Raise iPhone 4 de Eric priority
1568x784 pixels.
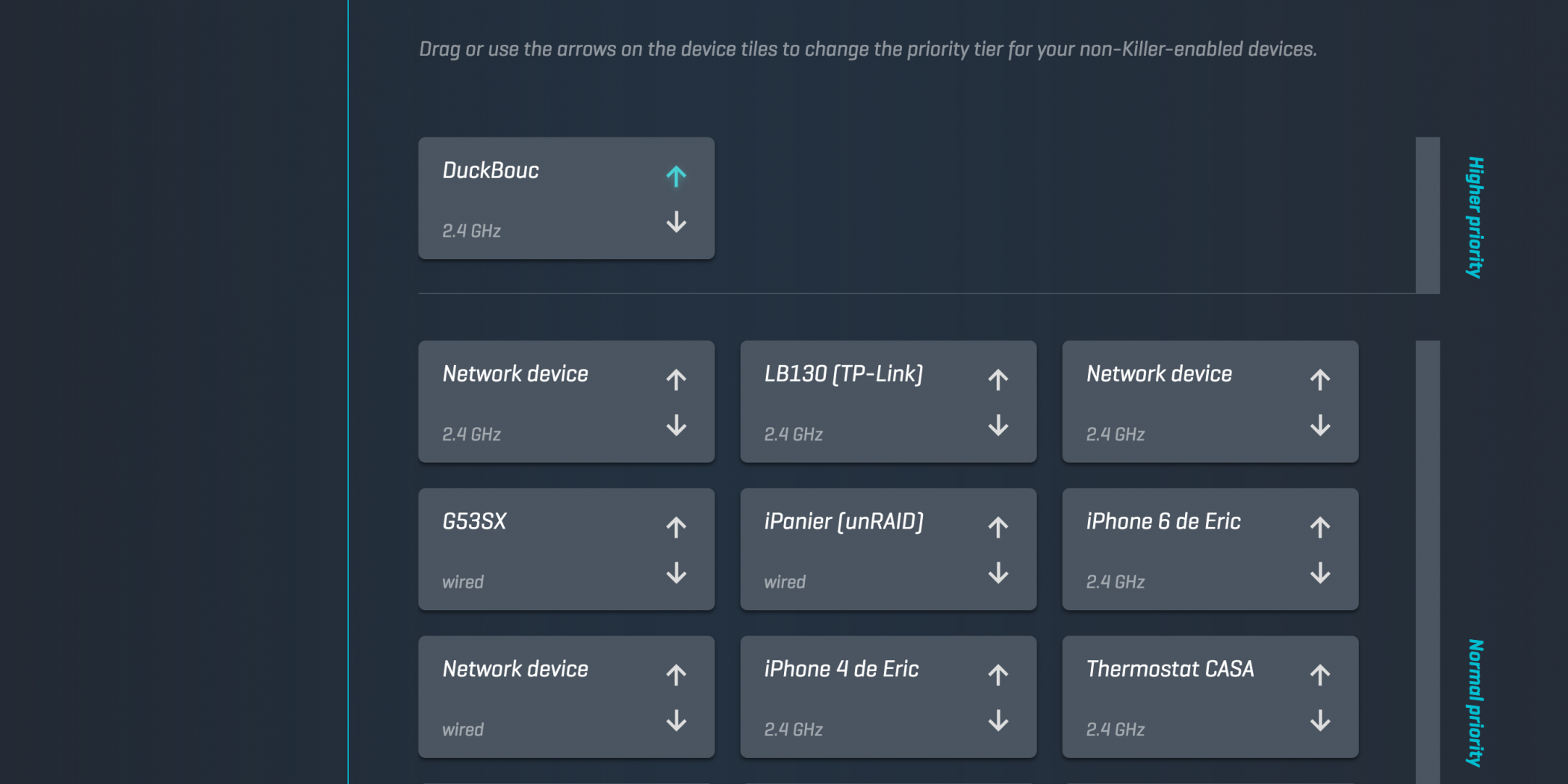(998, 675)
